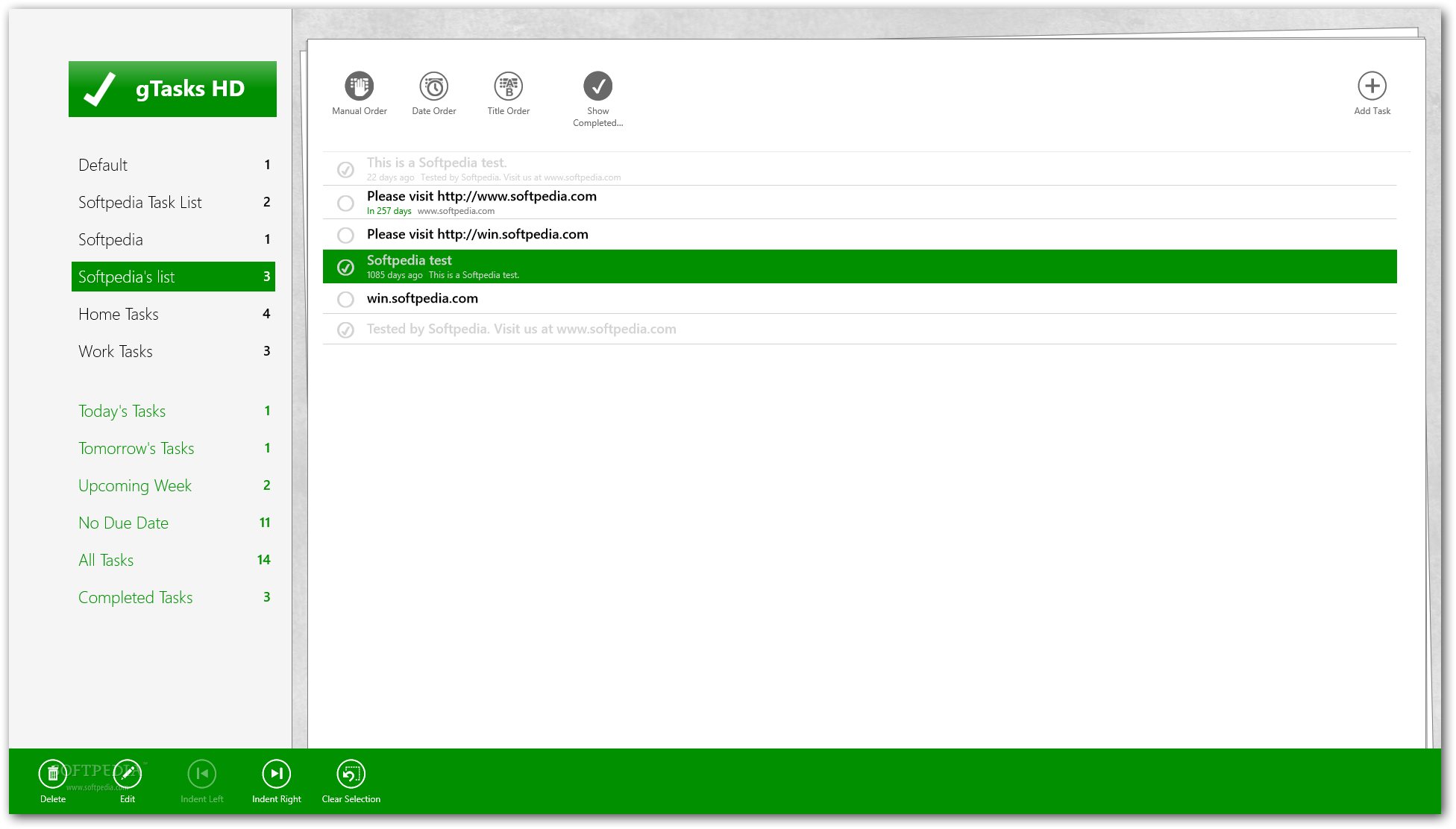Uncheck 'Tested by Softpedia' task checkmark
Image resolution: width=1456 pixels, height=829 pixels.
(x=345, y=330)
